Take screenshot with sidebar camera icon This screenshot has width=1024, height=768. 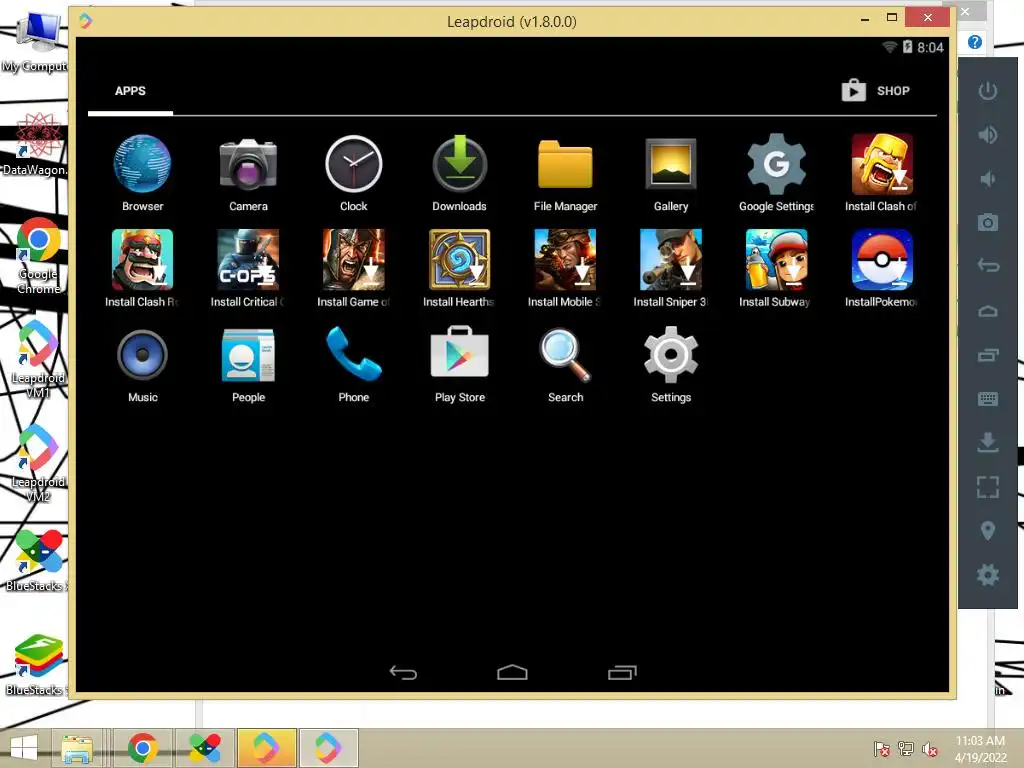(x=987, y=223)
